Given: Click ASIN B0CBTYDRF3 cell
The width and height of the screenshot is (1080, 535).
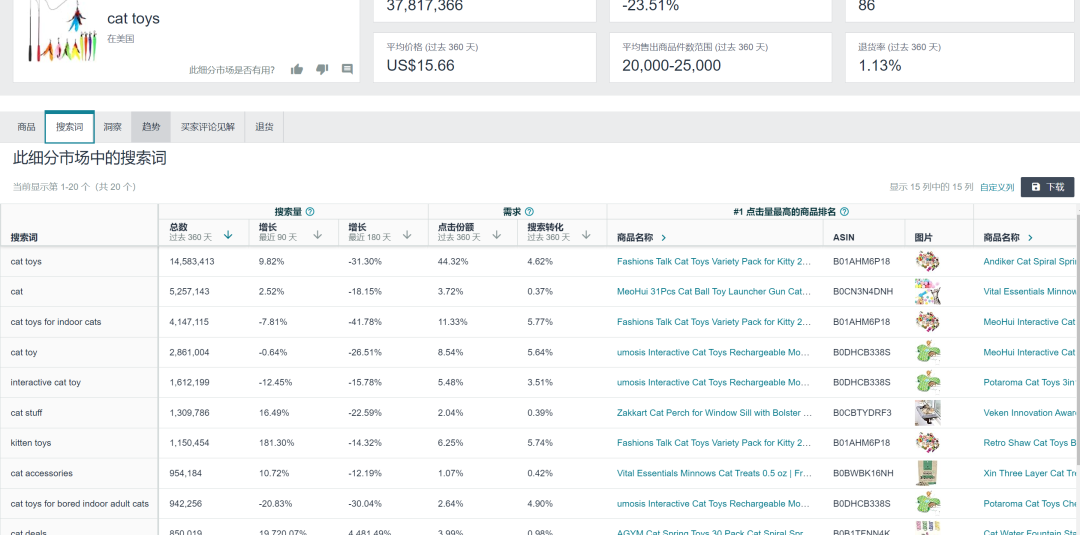Looking at the screenshot, I should tap(862, 413).
